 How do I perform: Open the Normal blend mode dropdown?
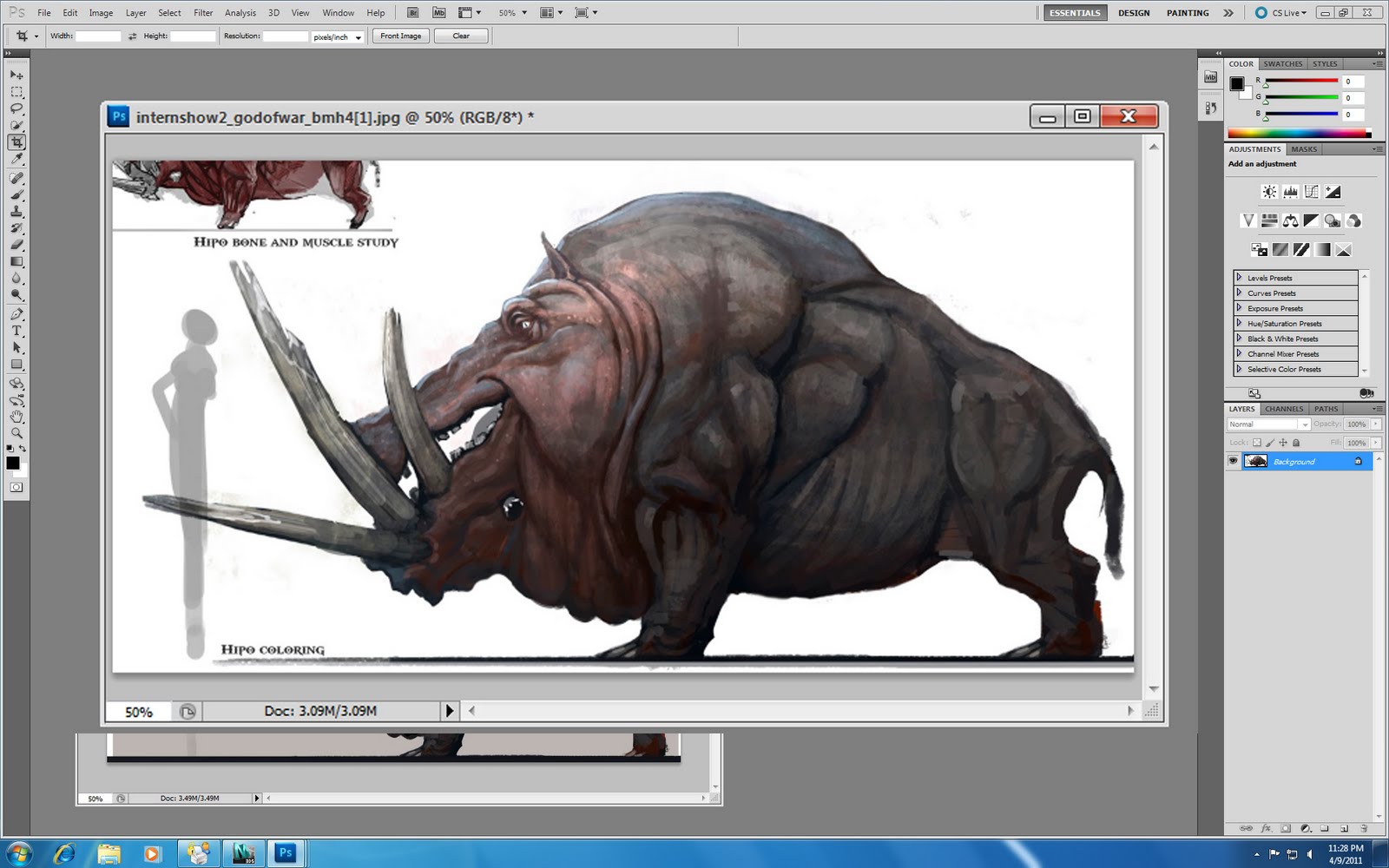[x=1268, y=424]
